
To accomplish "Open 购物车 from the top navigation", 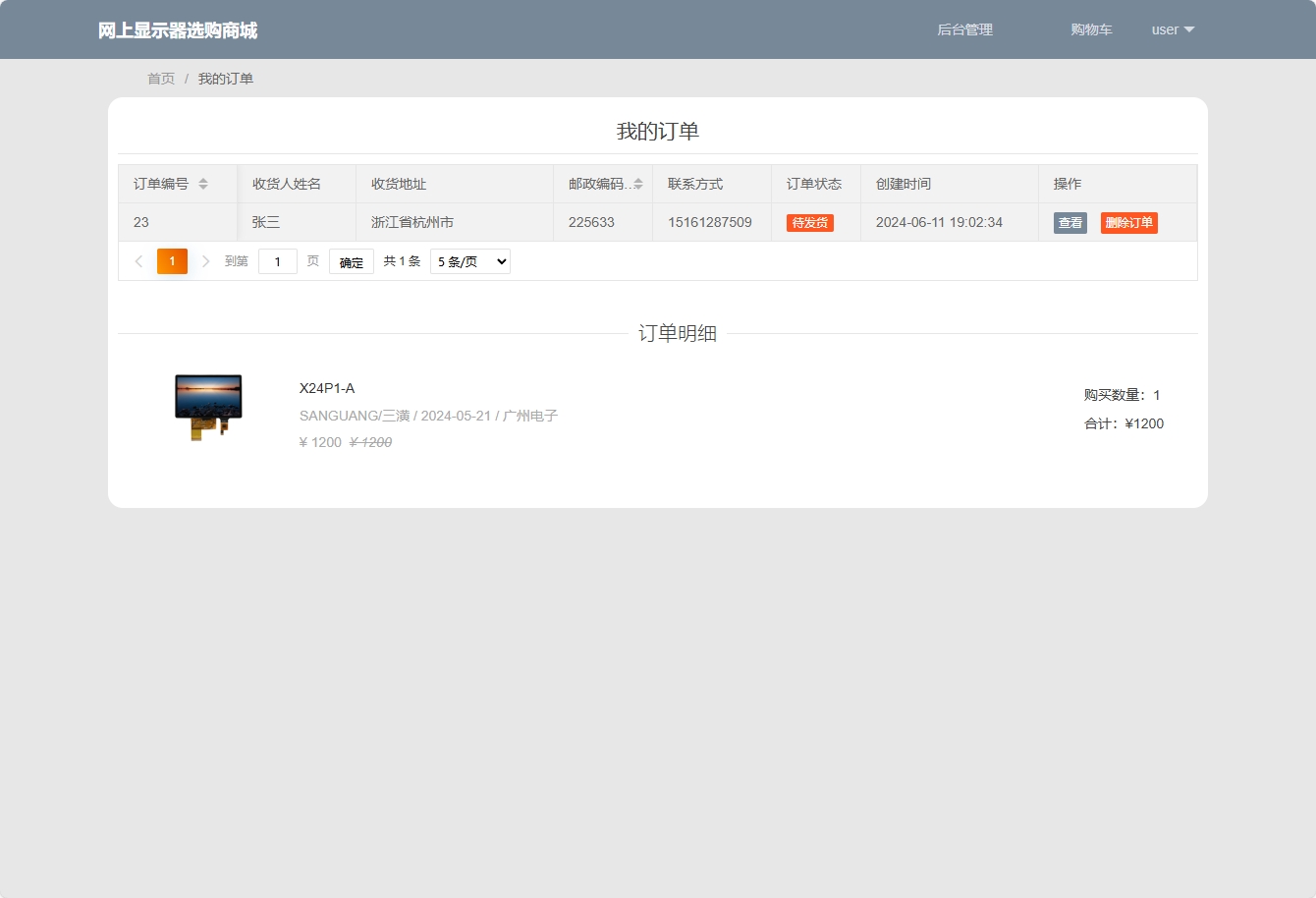I will [x=1090, y=29].
